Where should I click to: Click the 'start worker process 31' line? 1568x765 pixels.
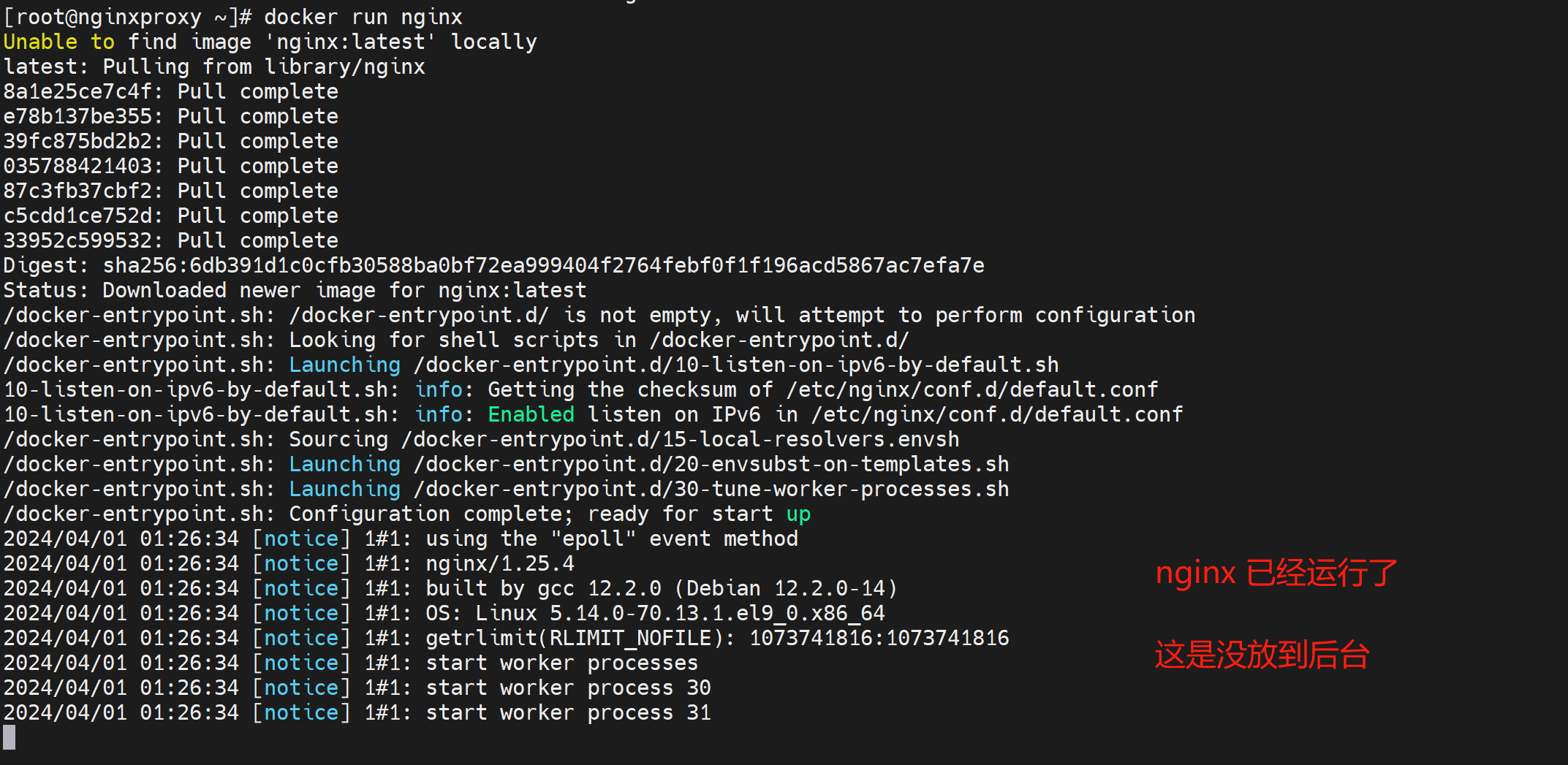click(x=568, y=712)
